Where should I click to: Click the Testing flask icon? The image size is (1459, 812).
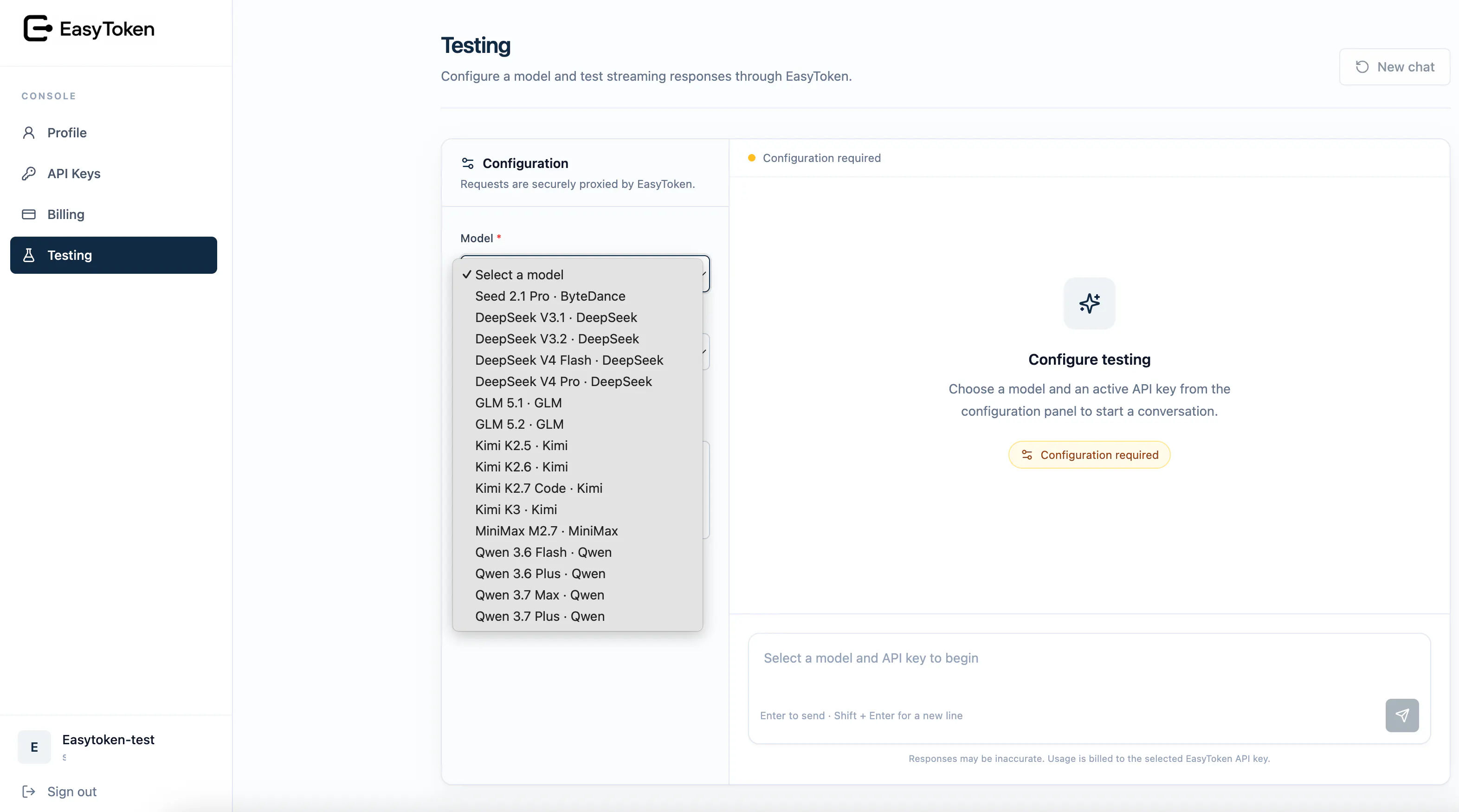[x=28, y=255]
